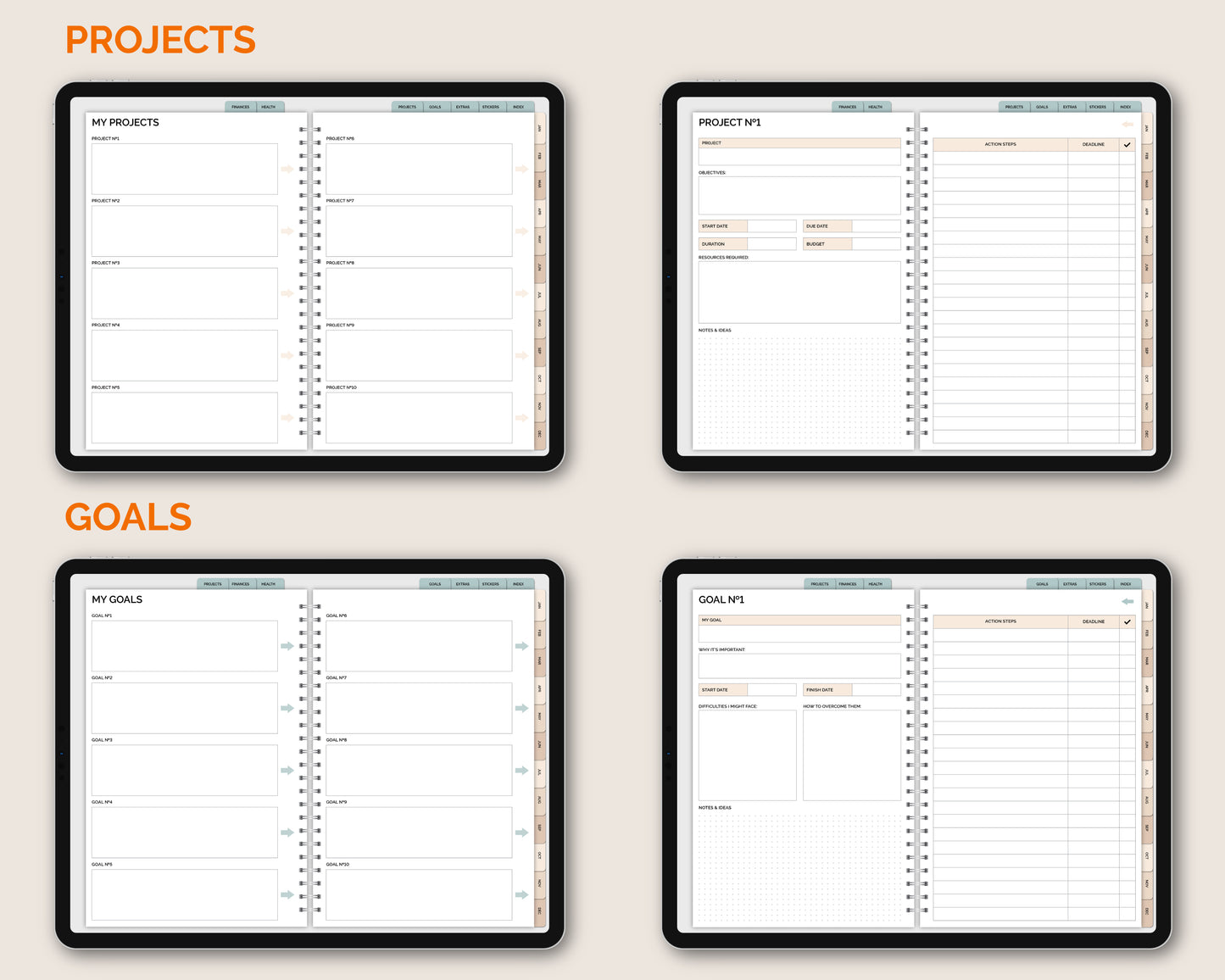This screenshot has width=1225, height=980.
Task: Select the Project name field under PROJECT header
Action: point(799,157)
